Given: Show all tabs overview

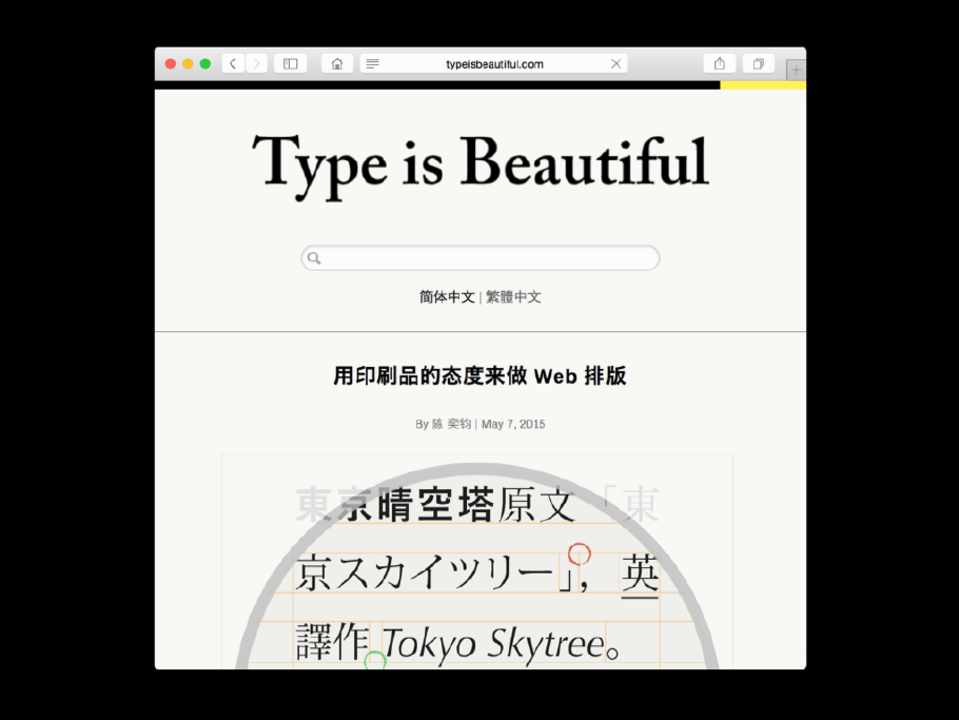Looking at the screenshot, I should click(758, 64).
